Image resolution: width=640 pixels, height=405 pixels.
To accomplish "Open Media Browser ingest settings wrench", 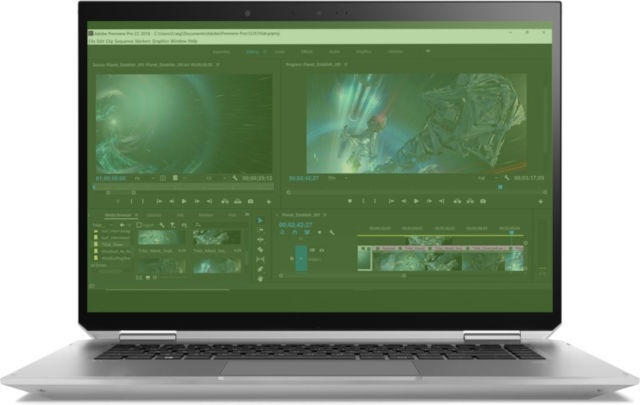I will (162, 225).
